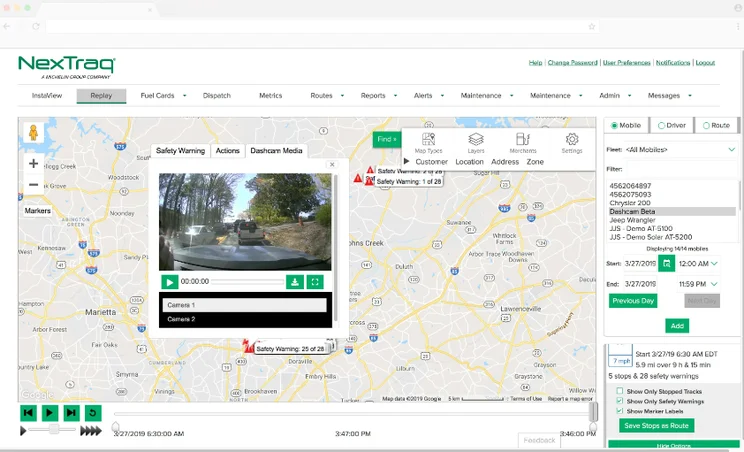The width and height of the screenshot is (744, 452).
Task: Click the Previous Day button
Action: pyautogui.click(x=633, y=301)
